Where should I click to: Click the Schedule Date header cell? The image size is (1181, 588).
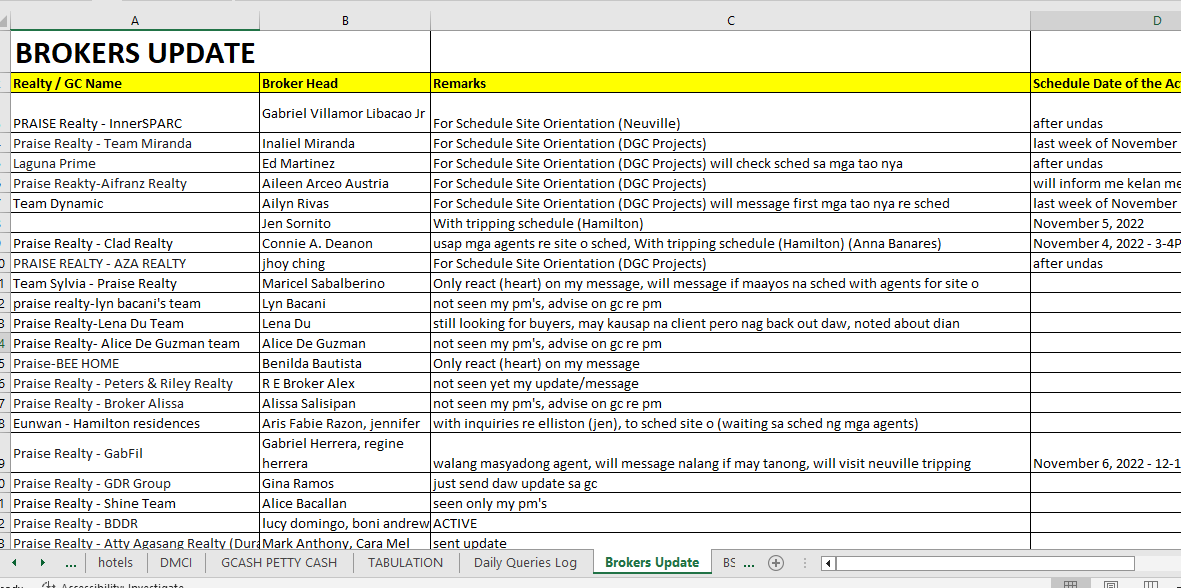point(1105,84)
